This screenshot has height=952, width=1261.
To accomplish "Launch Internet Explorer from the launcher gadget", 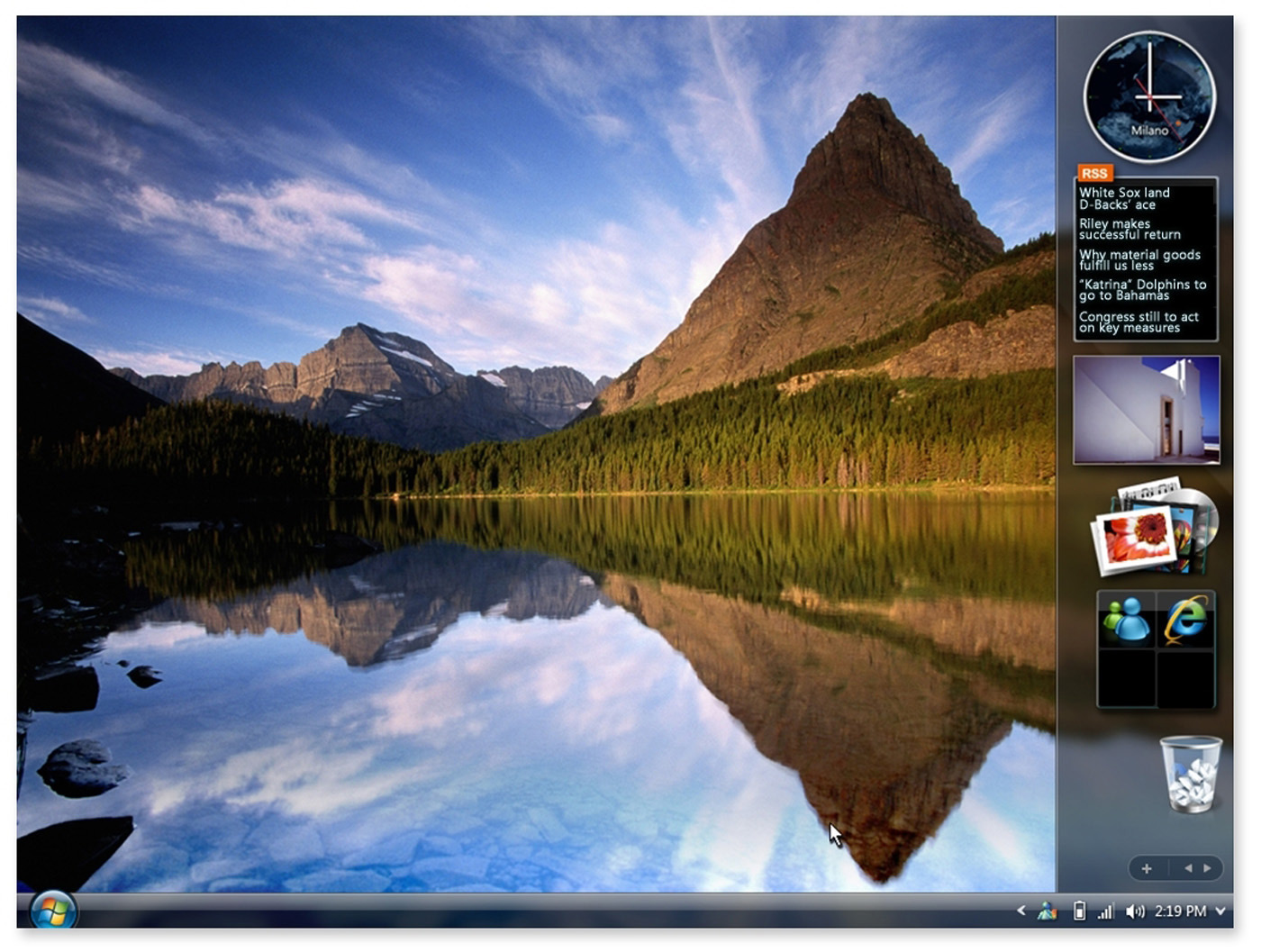I will click(1186, 621).
